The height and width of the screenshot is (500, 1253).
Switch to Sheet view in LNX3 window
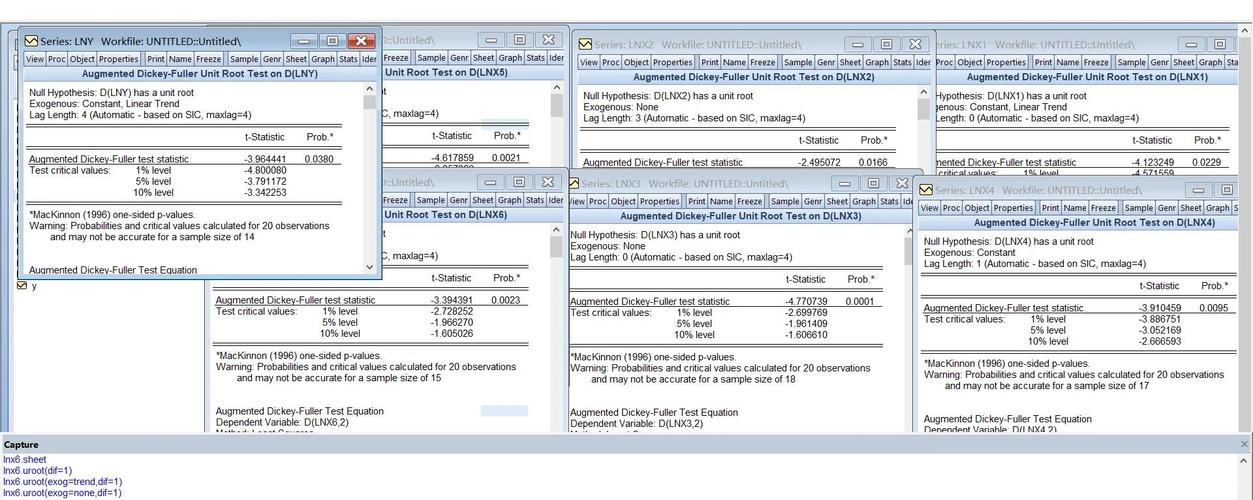[x=837, y=201]
